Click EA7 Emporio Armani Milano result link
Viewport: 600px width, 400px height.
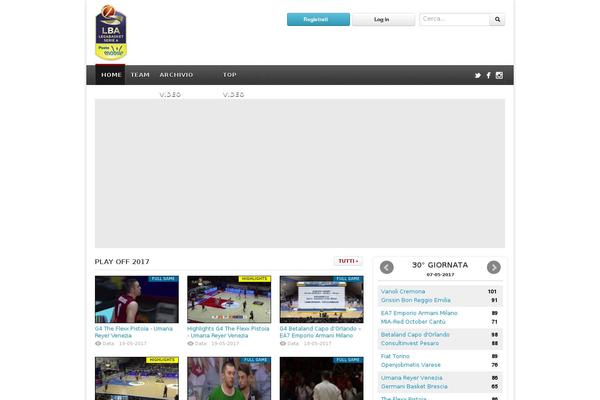tap(419, 313)
